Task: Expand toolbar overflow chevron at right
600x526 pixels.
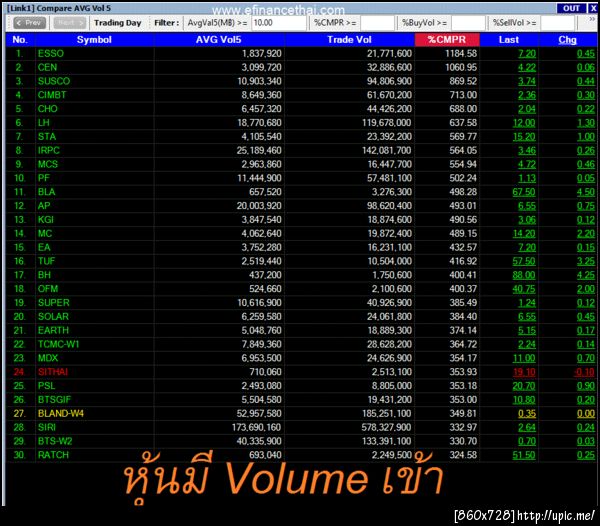Action: click(592, 19)
